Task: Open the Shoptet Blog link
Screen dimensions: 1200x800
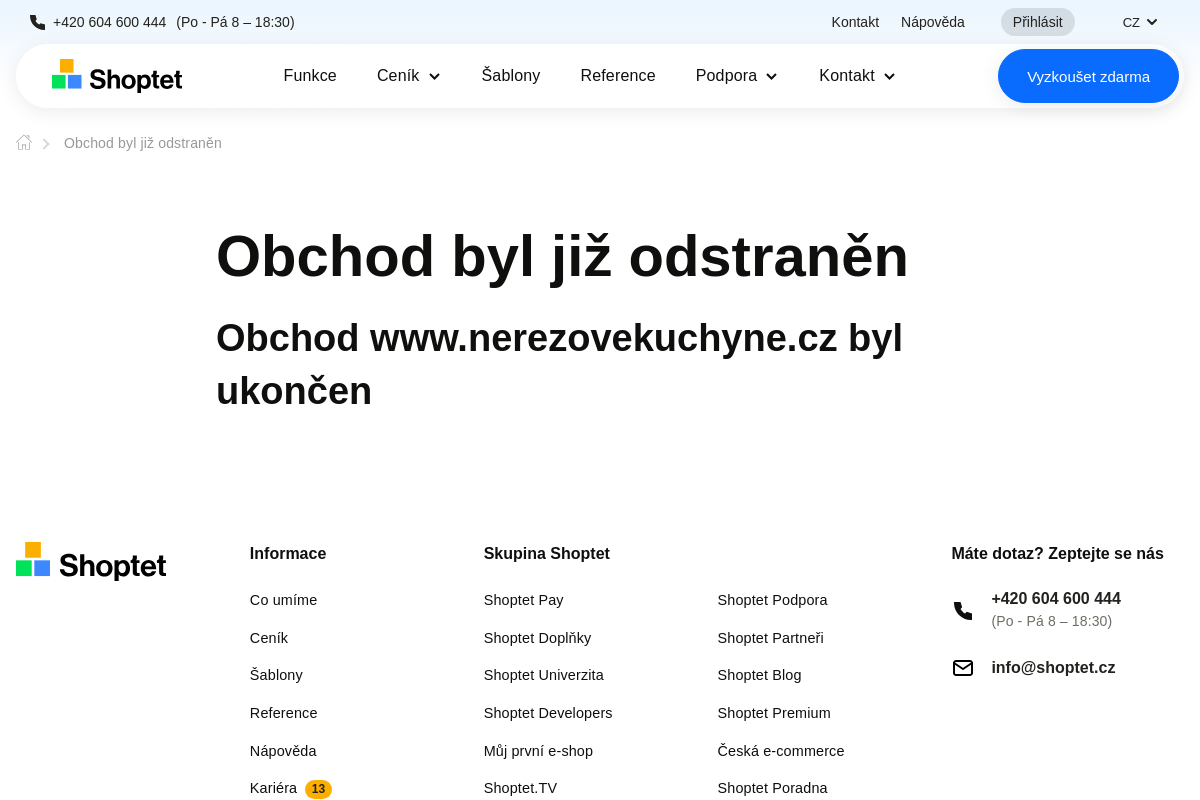Action: pyautogui.click(x=759, y=675)
